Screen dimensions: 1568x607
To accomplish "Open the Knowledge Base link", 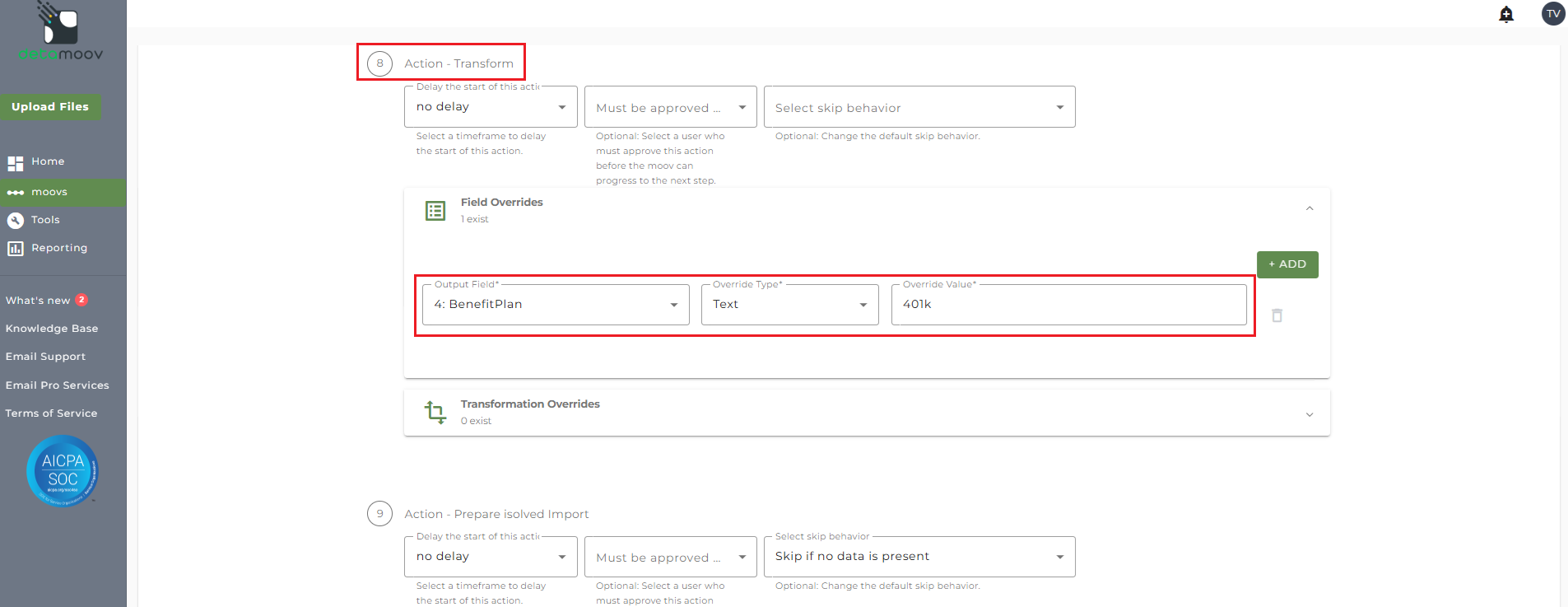I will pyautogui.click(x=52, y=329).
